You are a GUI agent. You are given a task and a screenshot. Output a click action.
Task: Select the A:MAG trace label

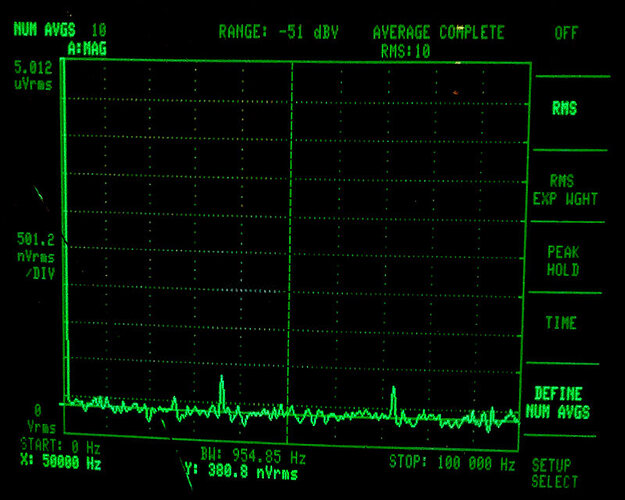coord(89,47)
